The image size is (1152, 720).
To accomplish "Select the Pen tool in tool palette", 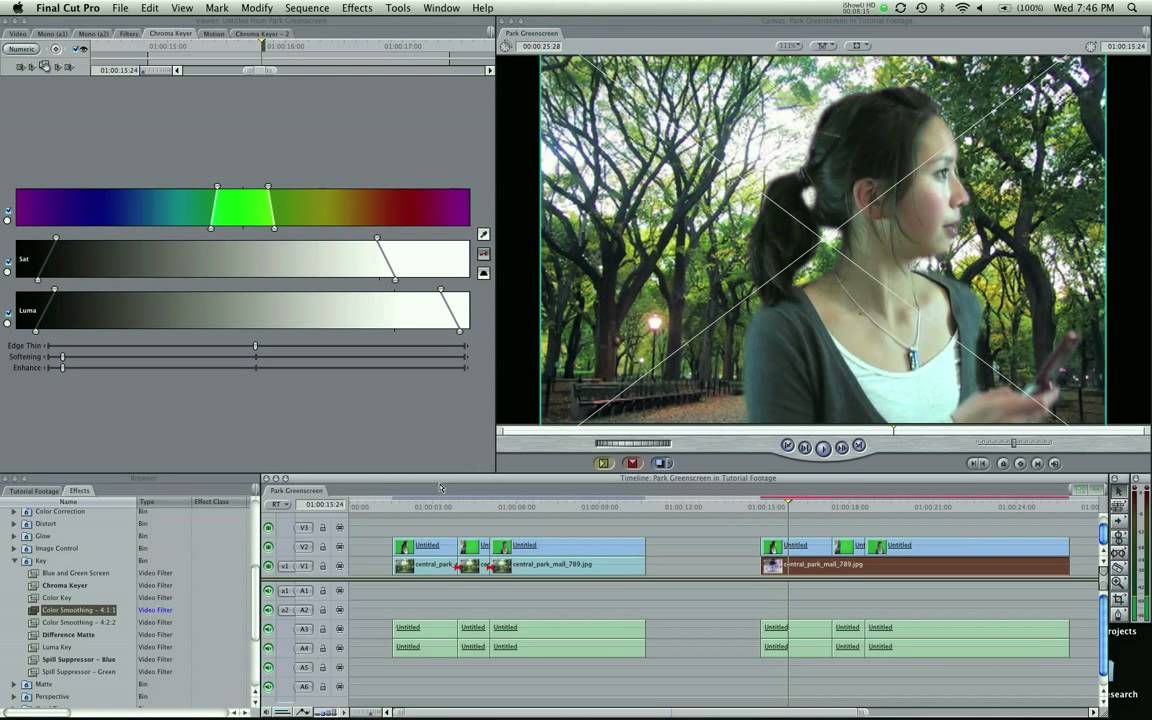I will coord(1118,614).
